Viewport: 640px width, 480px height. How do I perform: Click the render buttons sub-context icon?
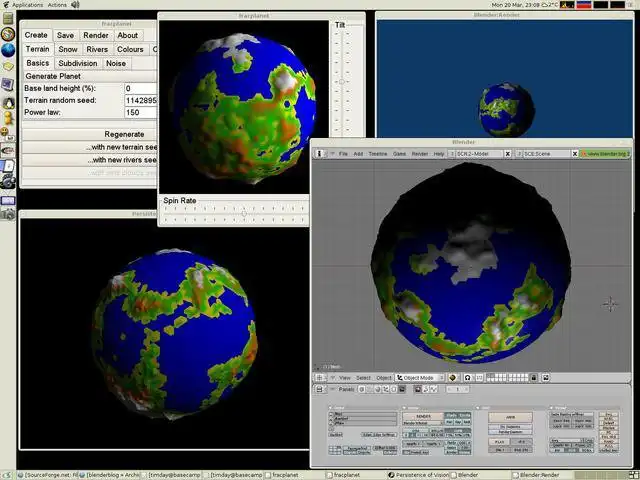[x=418, y=389]
